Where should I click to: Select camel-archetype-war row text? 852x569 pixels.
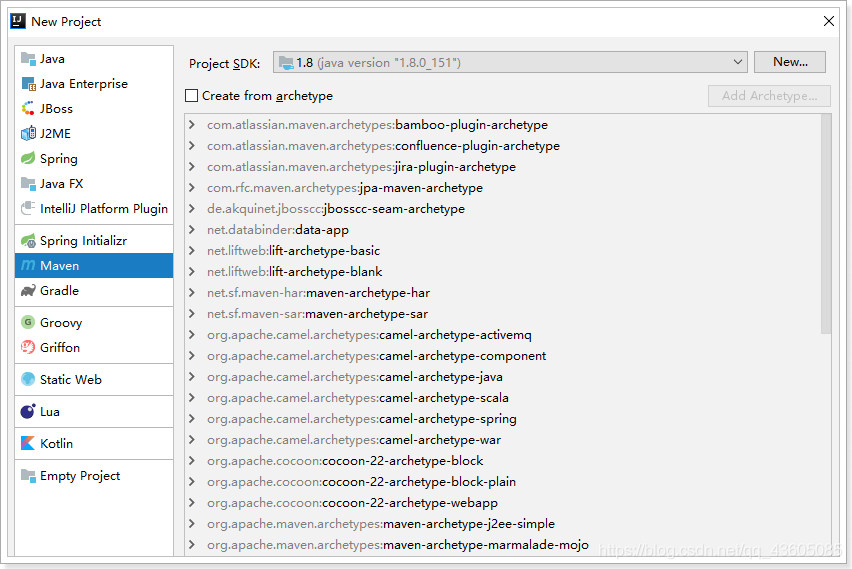(354, 440)
